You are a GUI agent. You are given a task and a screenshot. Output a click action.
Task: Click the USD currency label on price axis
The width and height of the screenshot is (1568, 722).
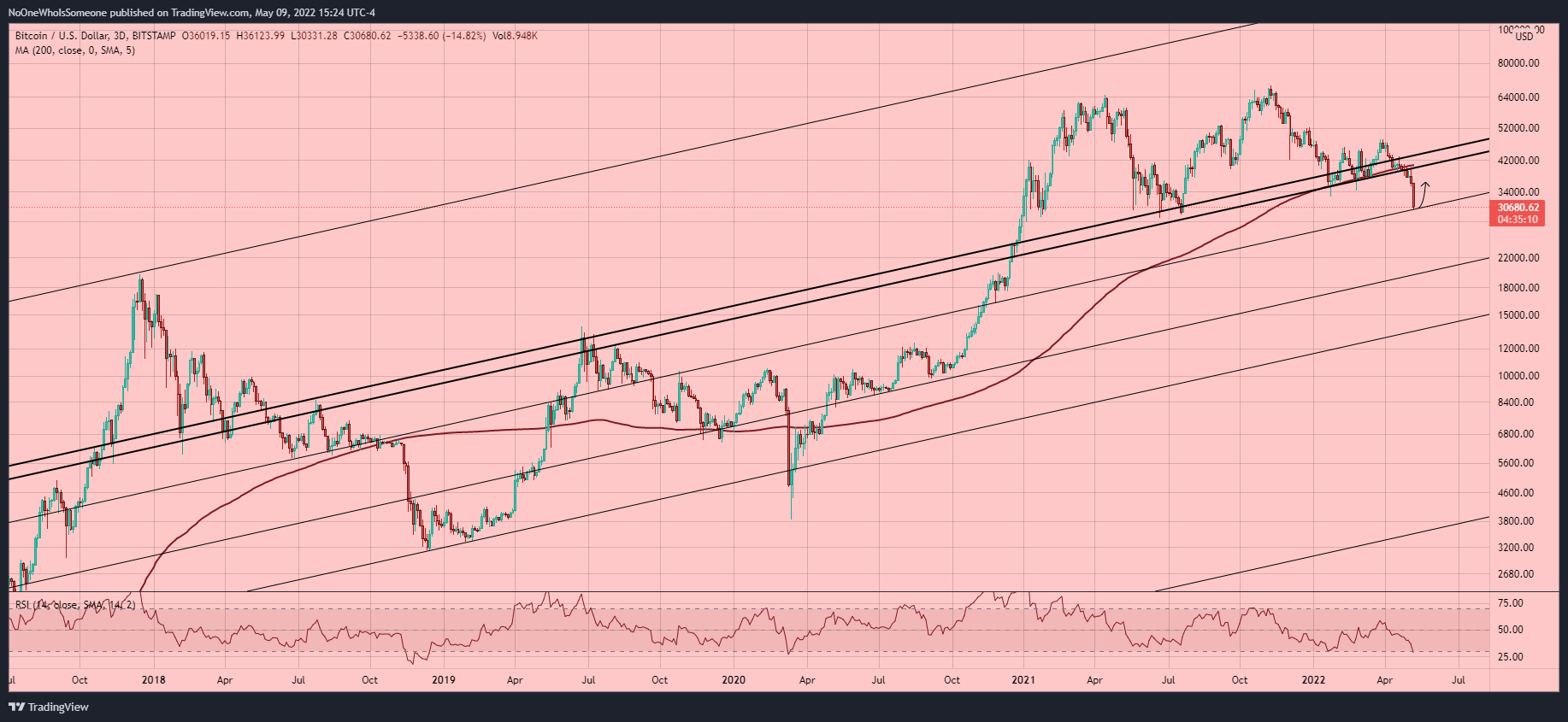pyautogui.click(x=1524, y=36)
